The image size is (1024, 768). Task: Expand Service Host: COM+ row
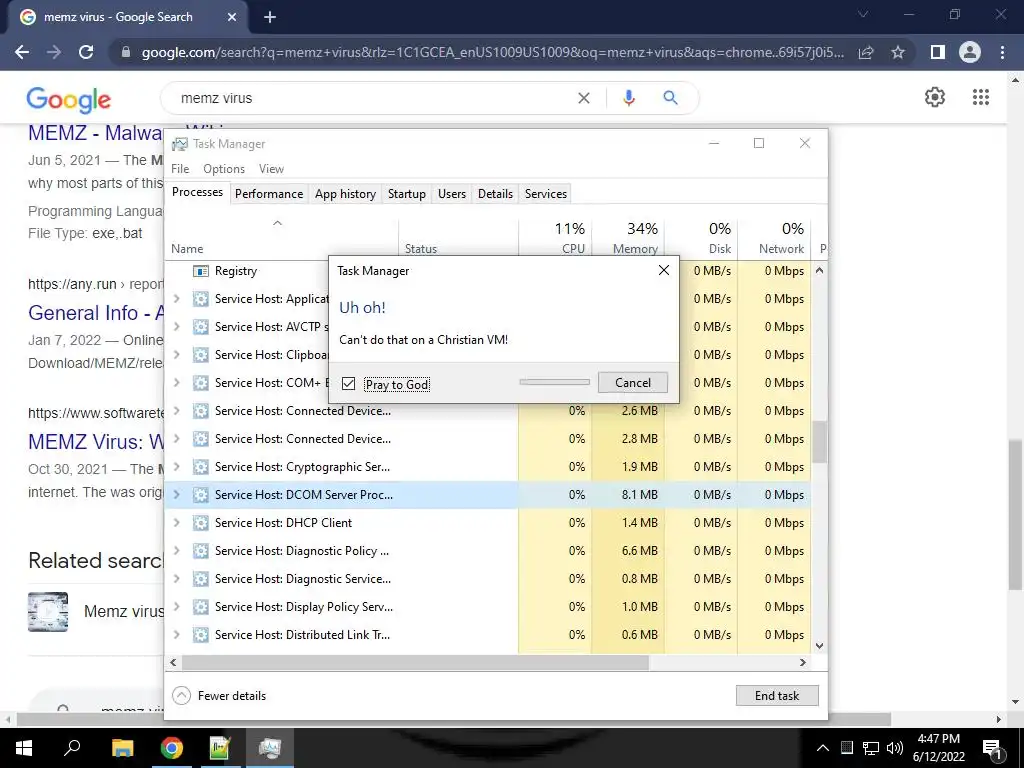pos(176,383)
